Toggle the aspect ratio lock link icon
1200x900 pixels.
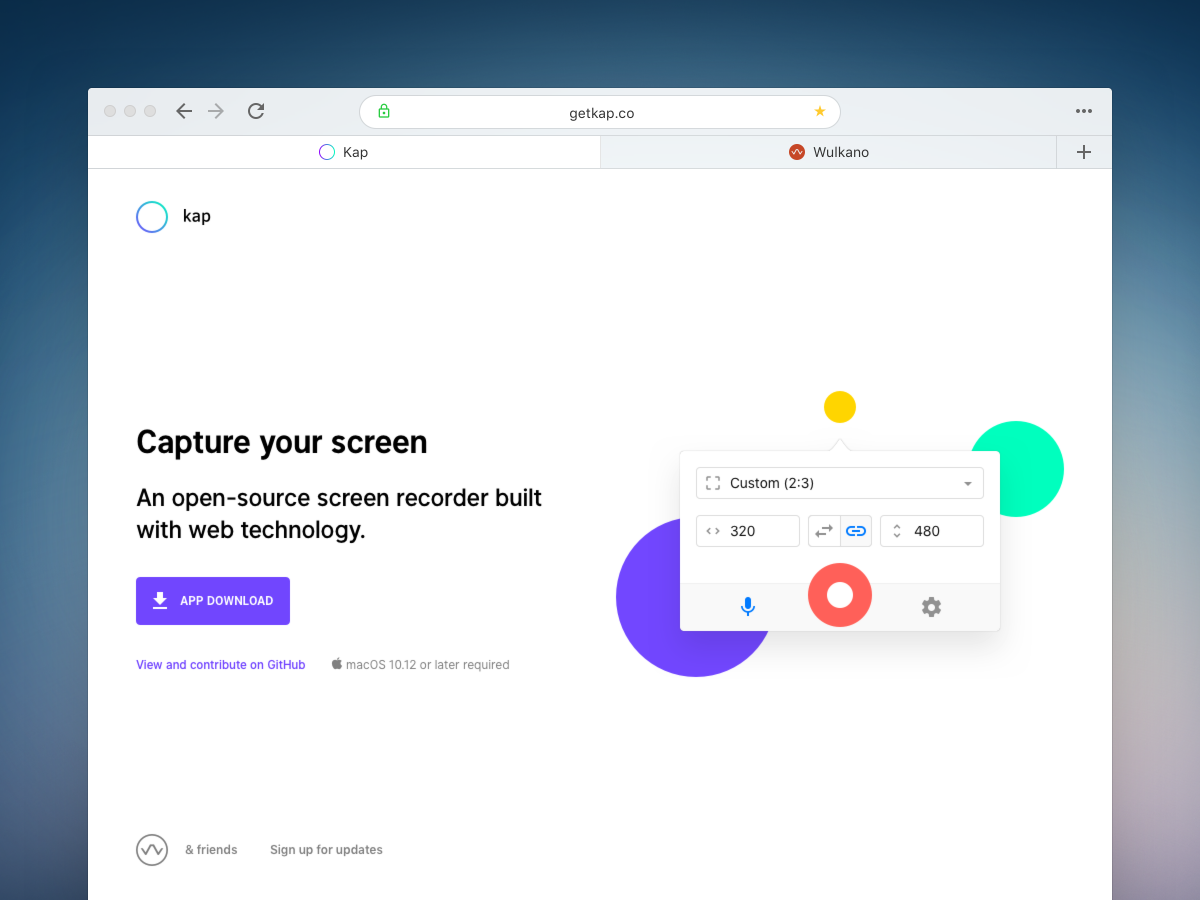click(856, 531)
